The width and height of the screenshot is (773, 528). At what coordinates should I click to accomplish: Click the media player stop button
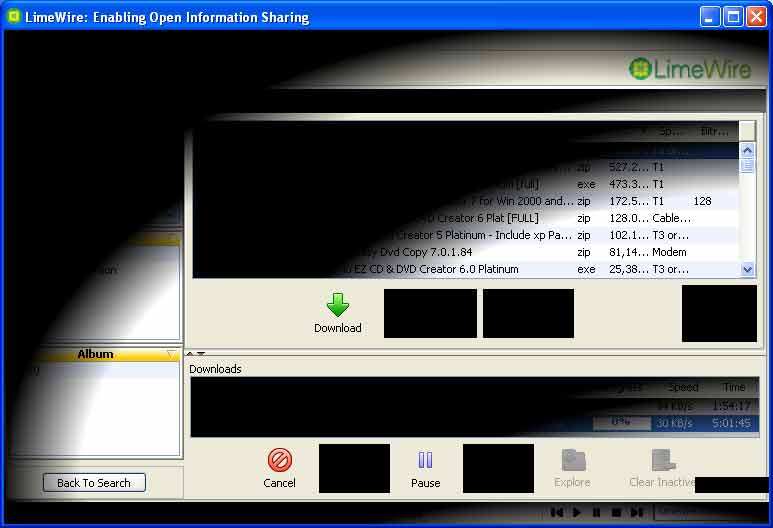616,513
